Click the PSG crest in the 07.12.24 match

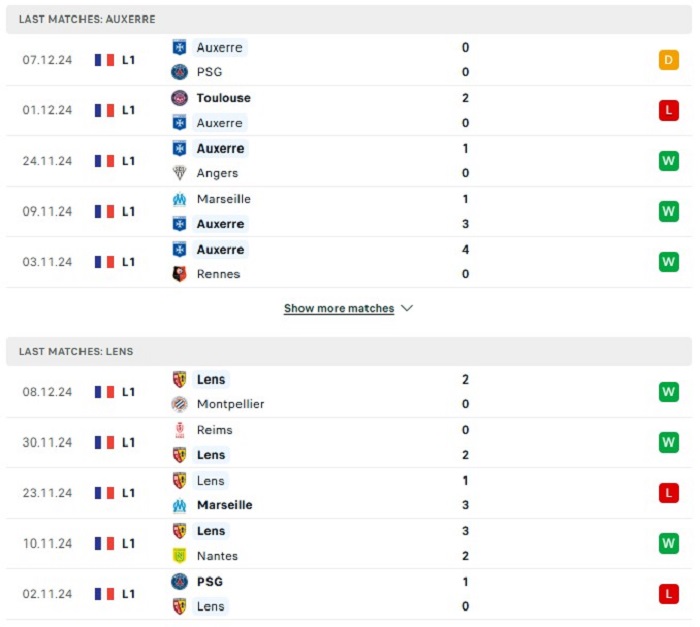click(x=179, y=72)
